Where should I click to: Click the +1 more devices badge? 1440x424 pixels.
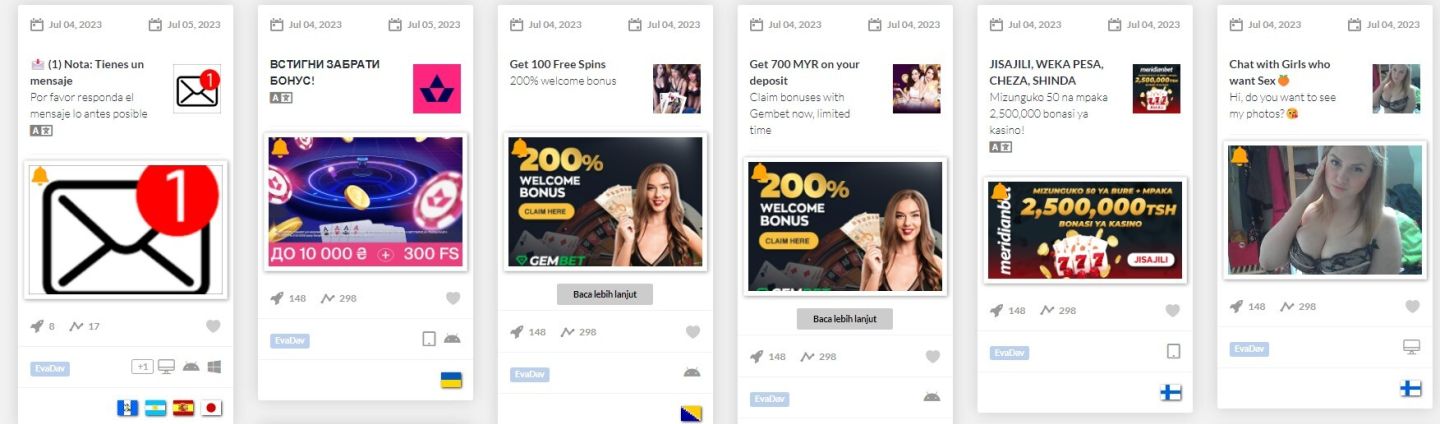coord(143,367)
